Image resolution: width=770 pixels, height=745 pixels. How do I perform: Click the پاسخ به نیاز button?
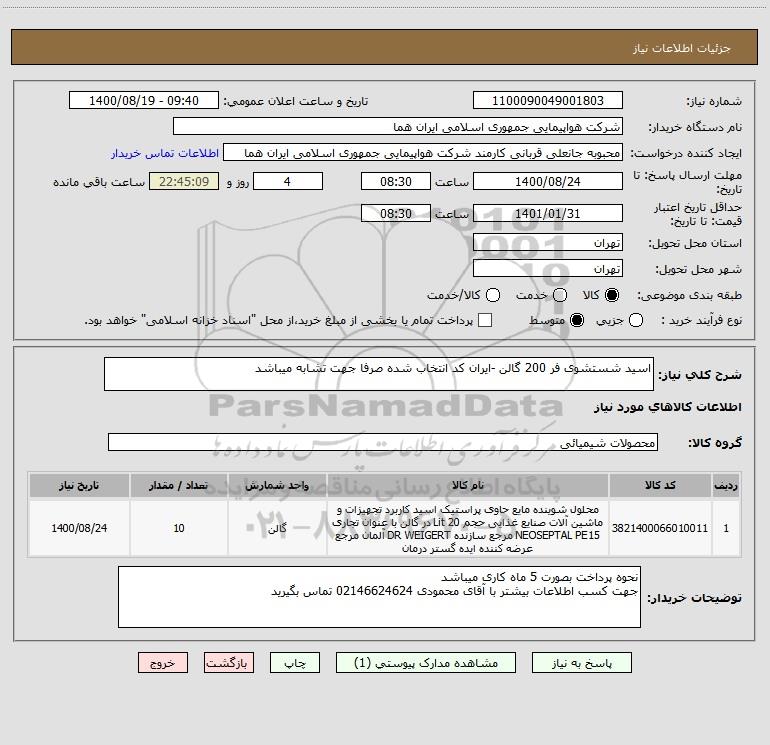point(581,663)
